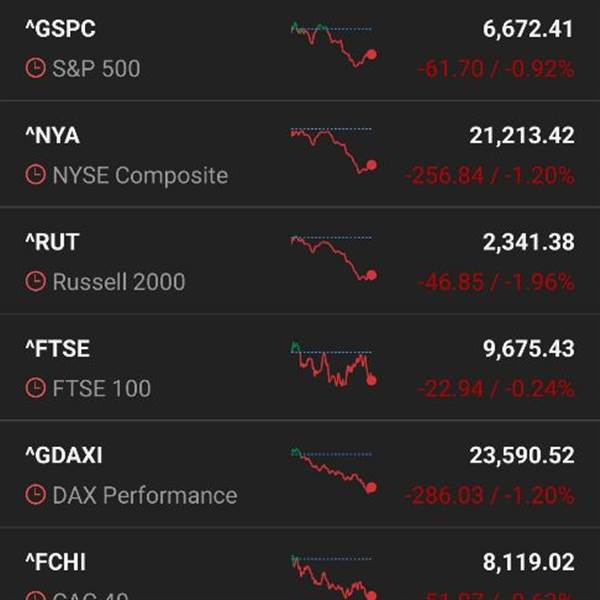600x600 pixels.
Task: Click the clock icon beside Russell 2000
Action: point(35,282)
